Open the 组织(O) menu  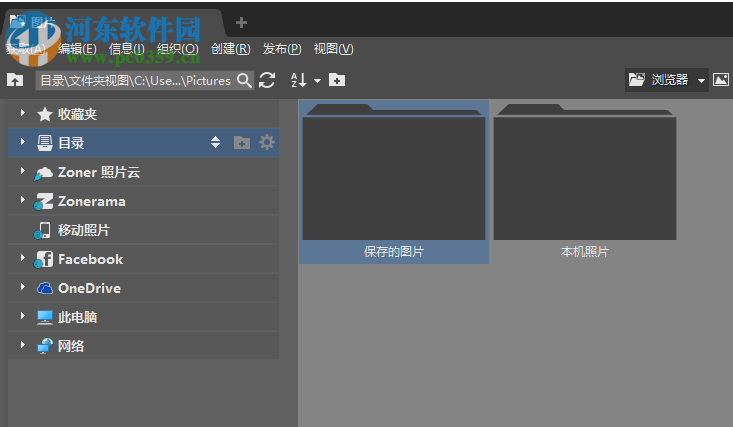[178, 49]
